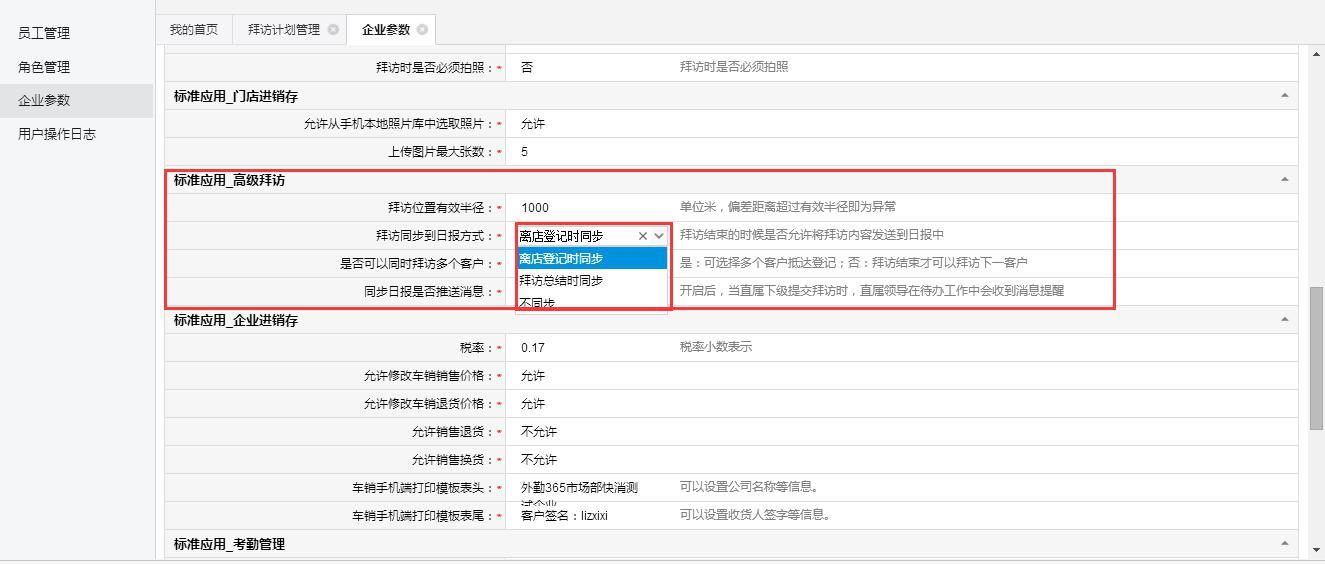Collapse the 标准应用_考勤管理 section

point(1284,544)
